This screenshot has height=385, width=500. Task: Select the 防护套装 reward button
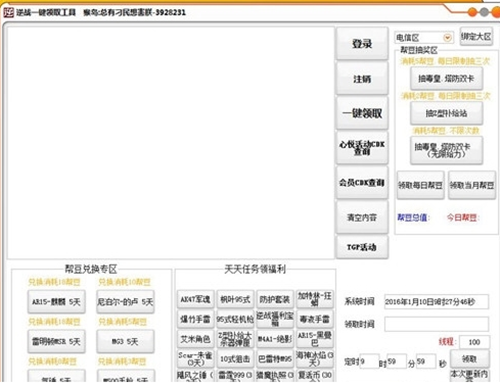(x=275, y=299)
